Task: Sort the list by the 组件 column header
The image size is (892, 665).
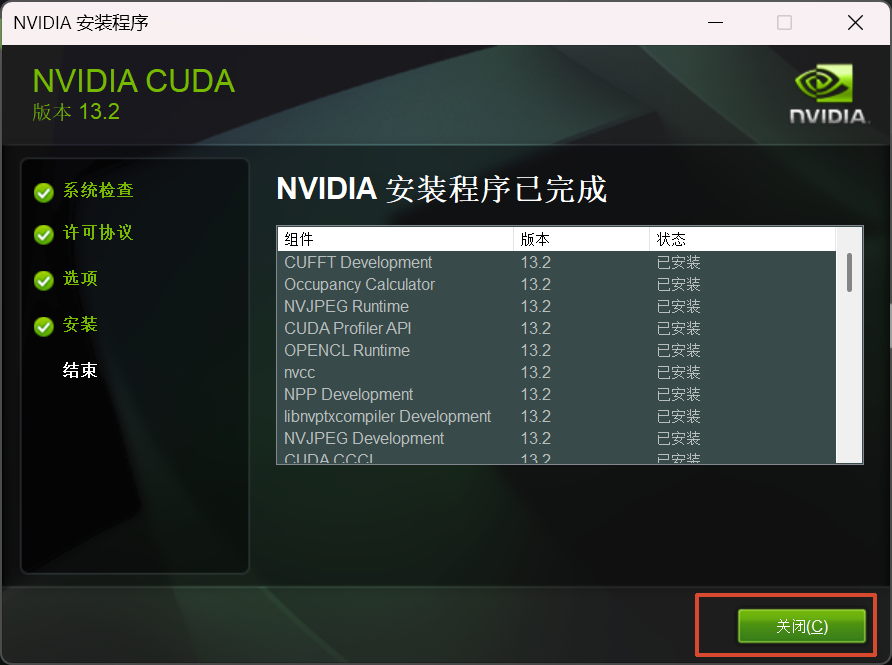Action: tap(396, 239)
